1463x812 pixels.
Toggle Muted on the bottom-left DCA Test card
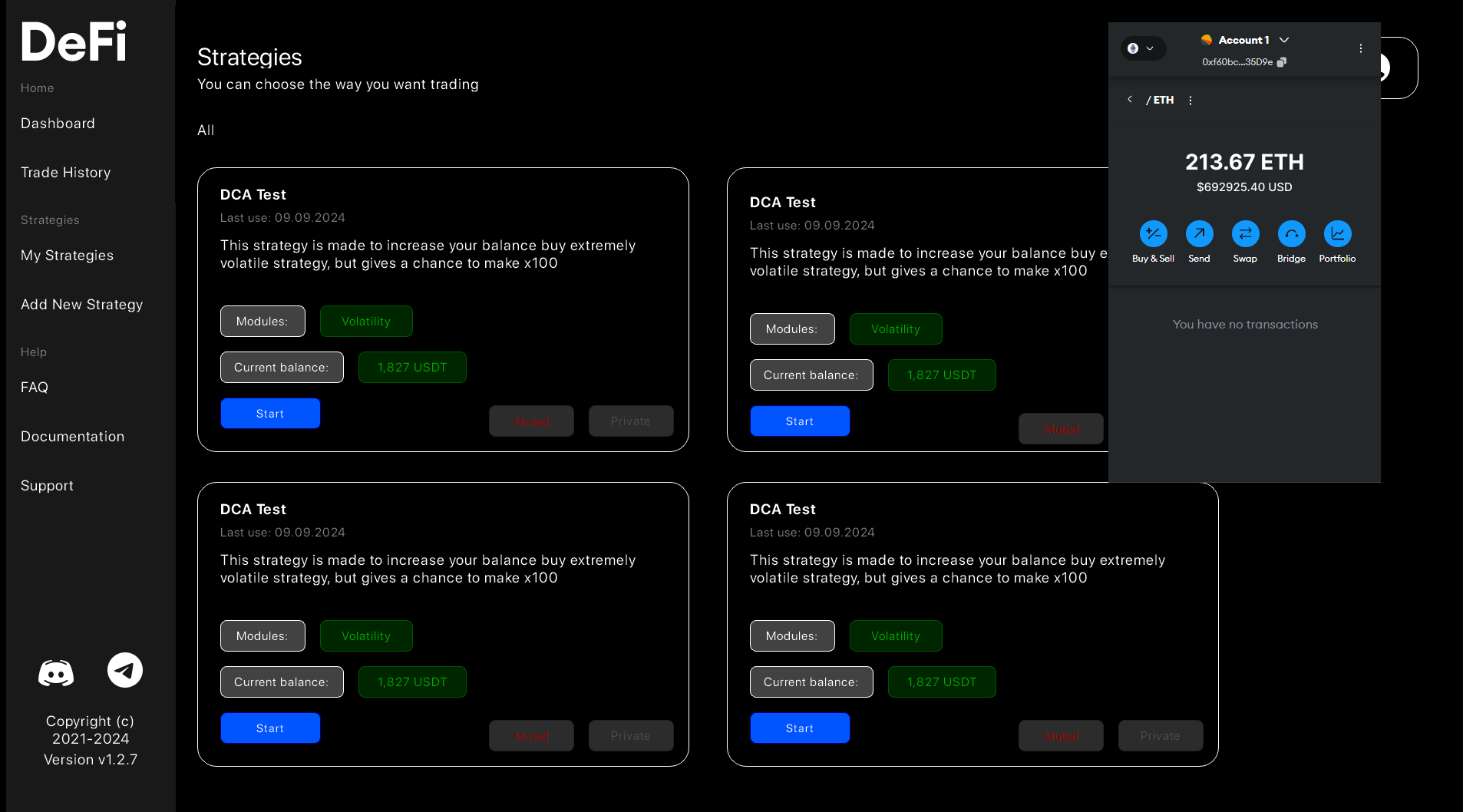coord(531,736)
